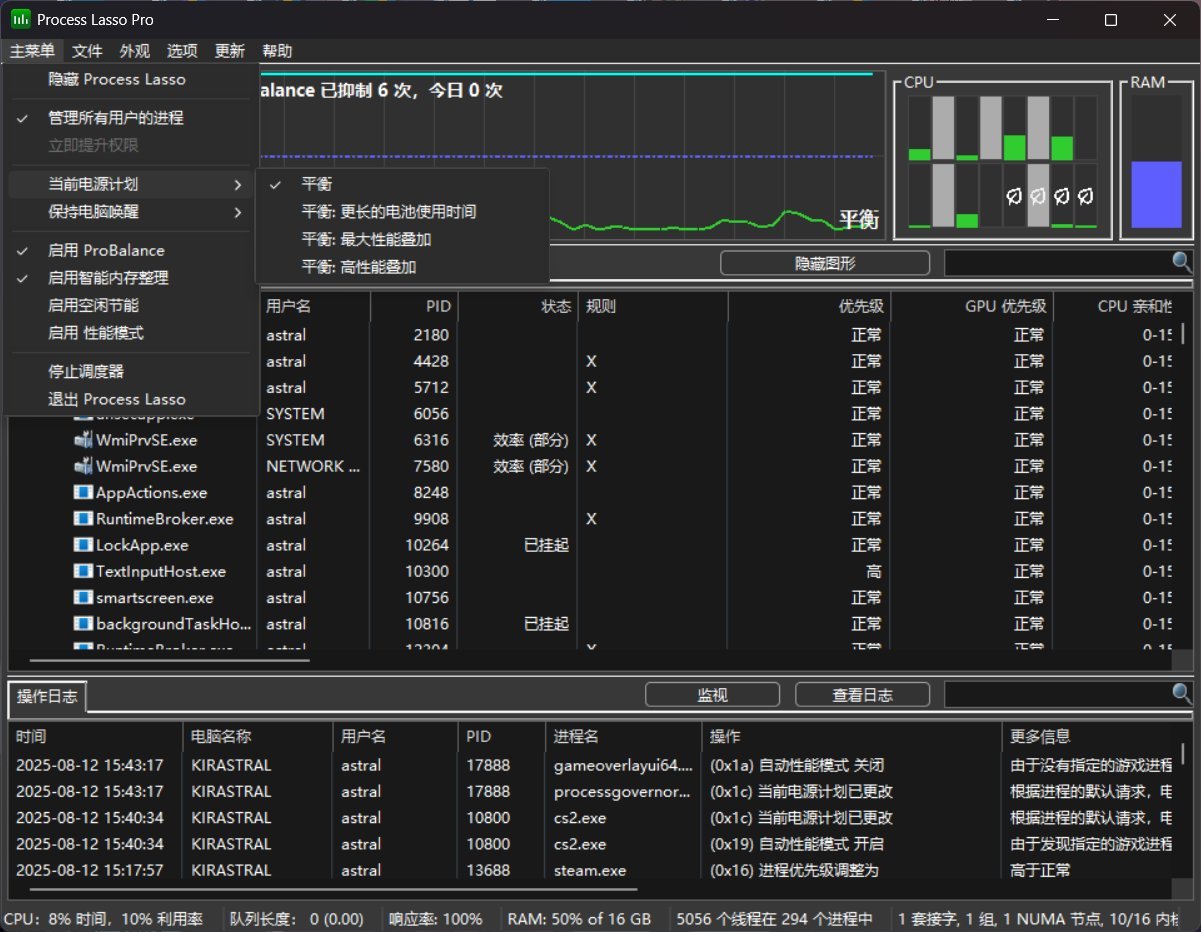Toggle 管理所有用户的进程 menu option

130,118
